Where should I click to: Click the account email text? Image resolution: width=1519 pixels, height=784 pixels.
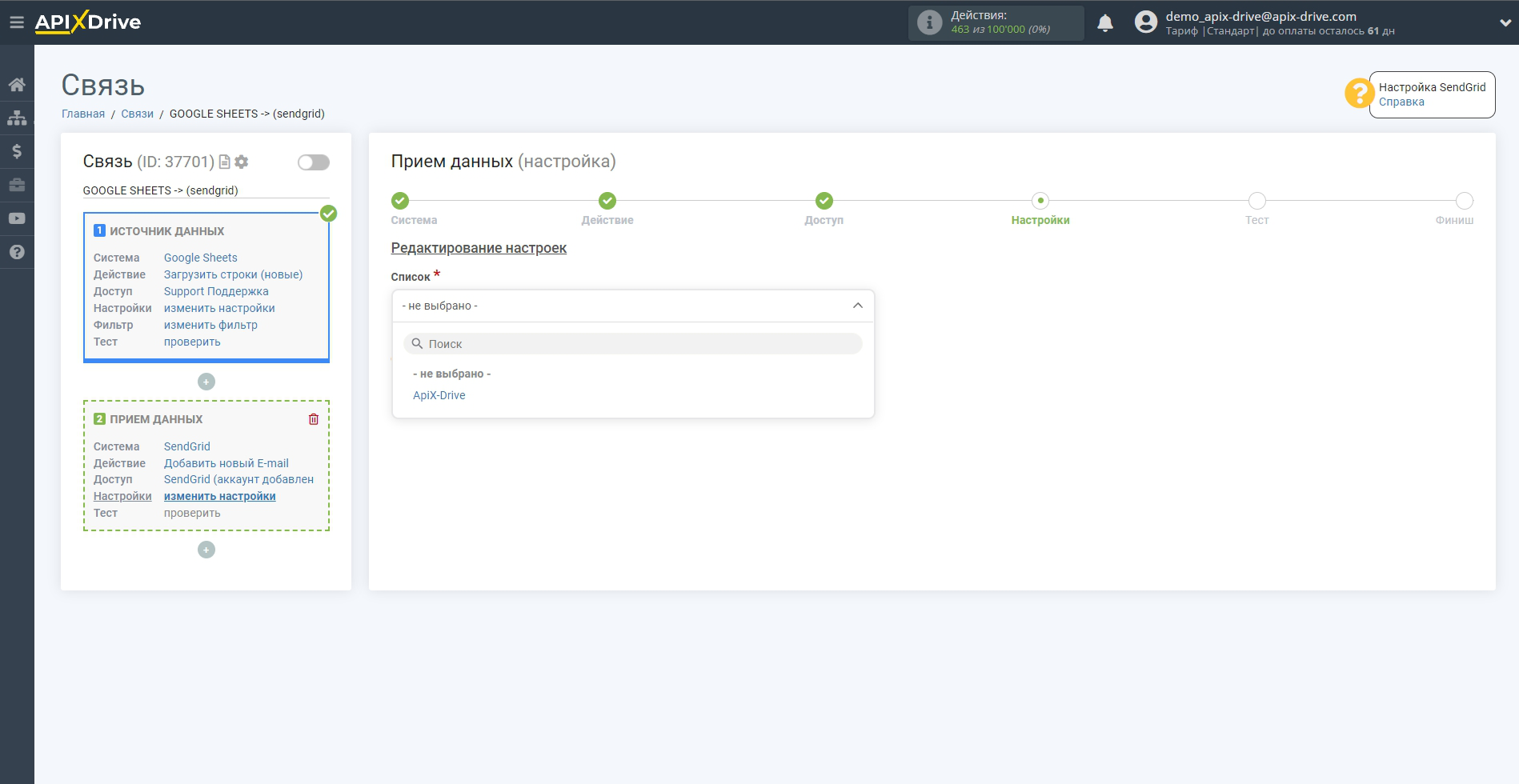point(1260,16)
